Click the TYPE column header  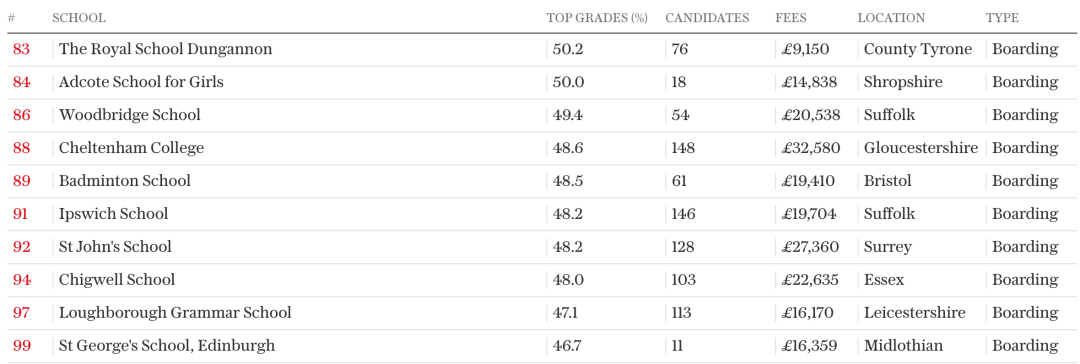click(1002, 18)
